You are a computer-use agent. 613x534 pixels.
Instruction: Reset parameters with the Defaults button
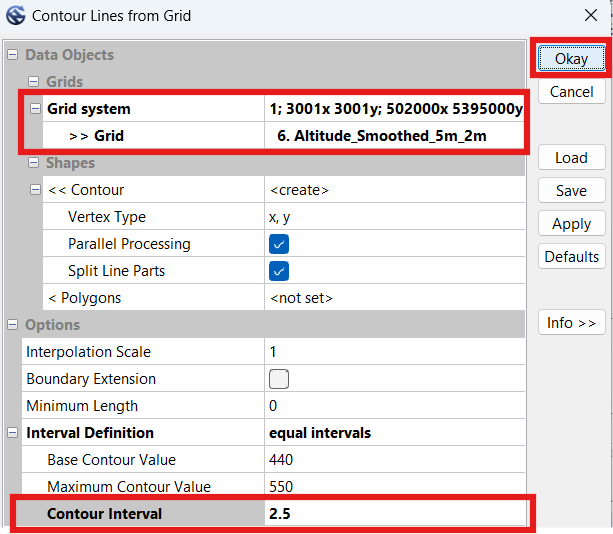[571, 257]
